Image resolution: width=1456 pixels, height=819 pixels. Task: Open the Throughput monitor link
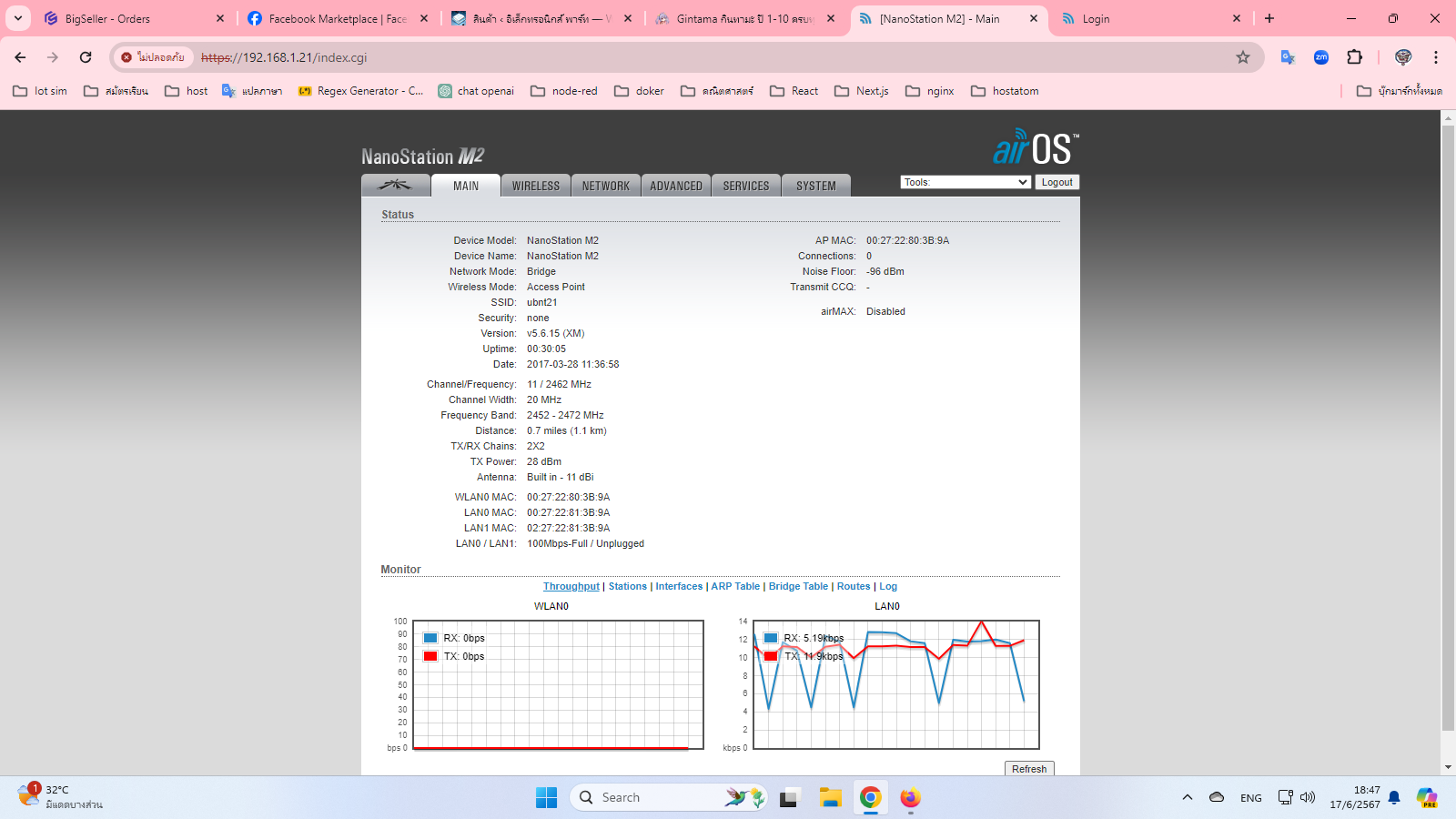pyautogui.click(x=571, y=587)
